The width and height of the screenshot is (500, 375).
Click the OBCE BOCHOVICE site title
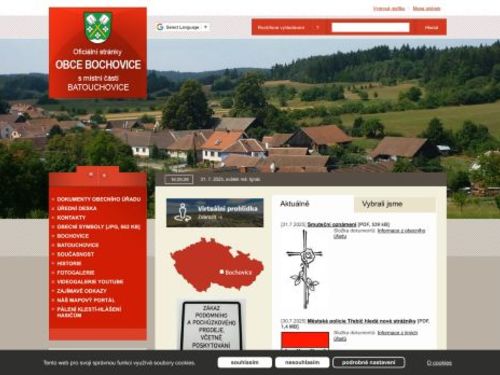click(98, 65)
